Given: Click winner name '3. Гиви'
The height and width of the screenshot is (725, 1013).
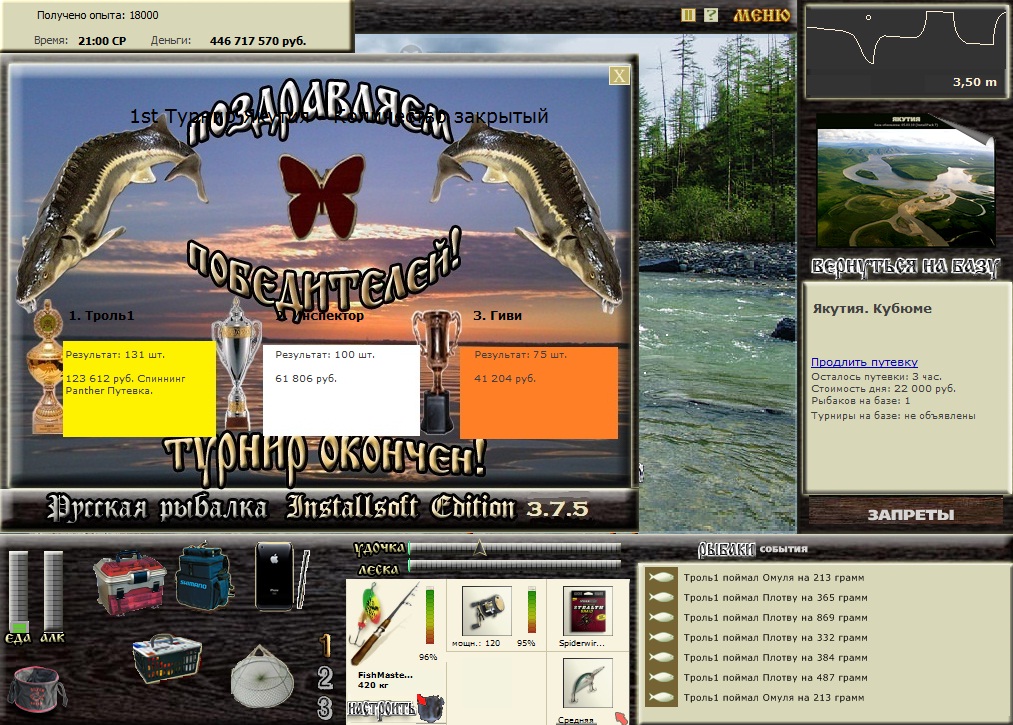Looking at the screenshot, I should point(497,315).
